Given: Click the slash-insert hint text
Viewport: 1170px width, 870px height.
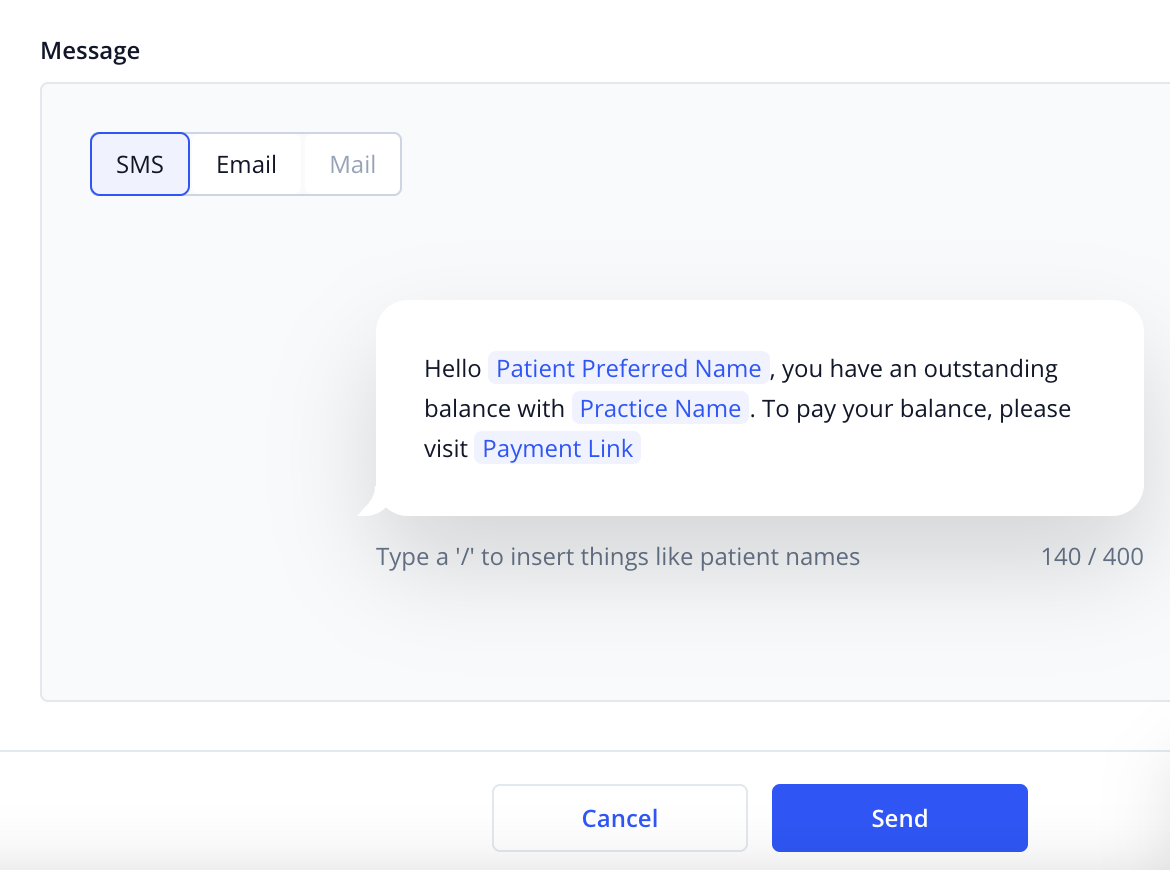Looking at the screenshot, I should (617, 557).
